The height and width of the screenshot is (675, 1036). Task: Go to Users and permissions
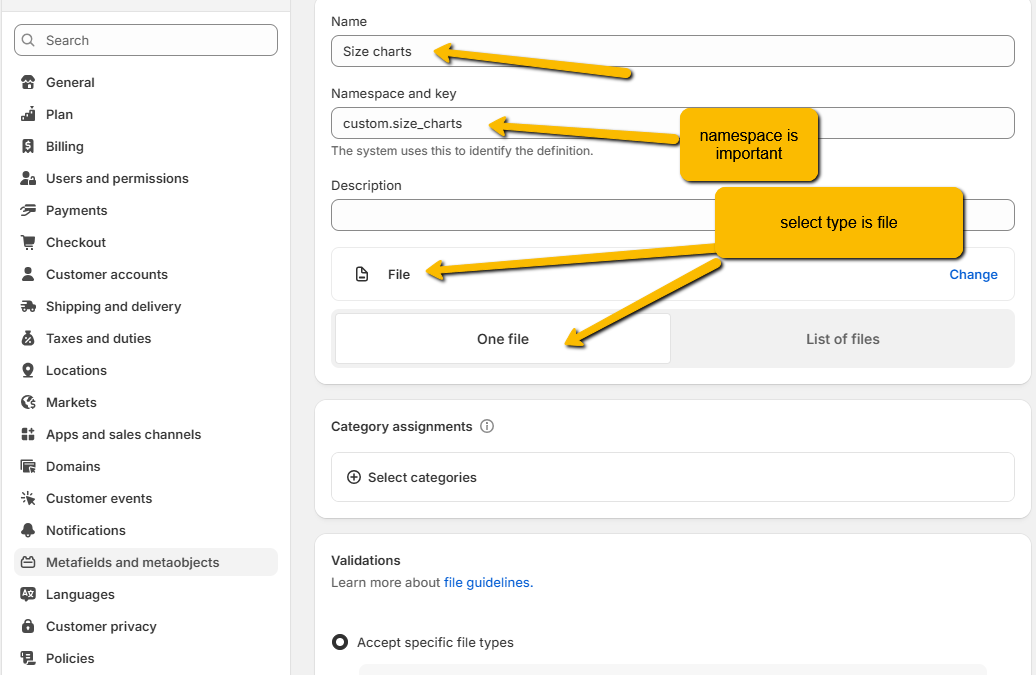pyautogui.click(x=117, y=179)
